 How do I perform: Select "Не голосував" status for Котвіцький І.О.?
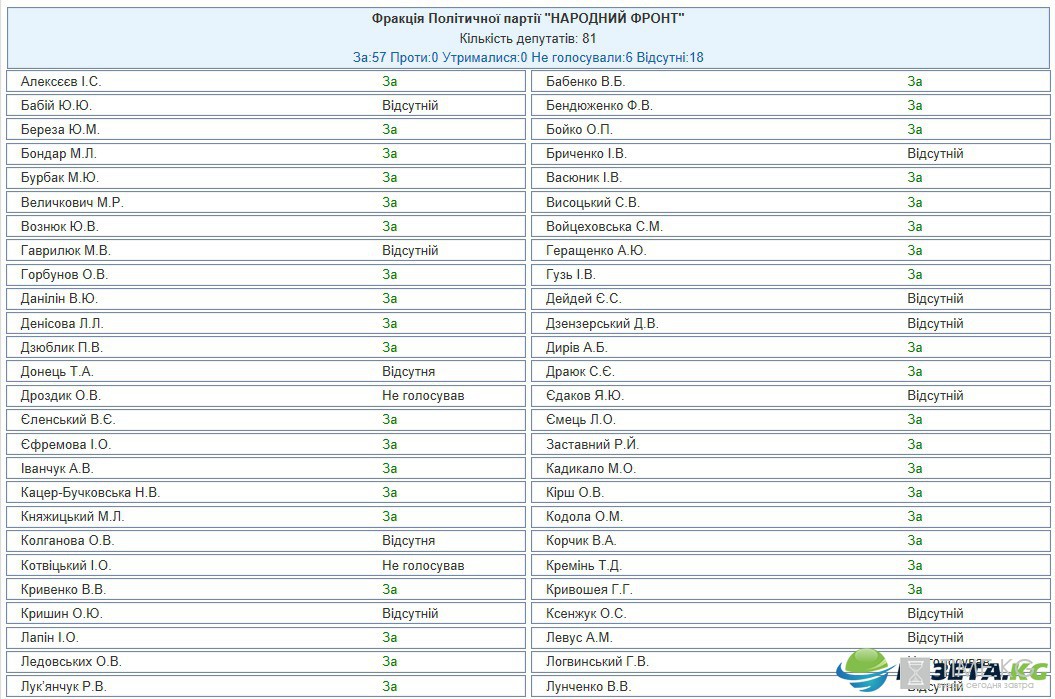point(423,566)
